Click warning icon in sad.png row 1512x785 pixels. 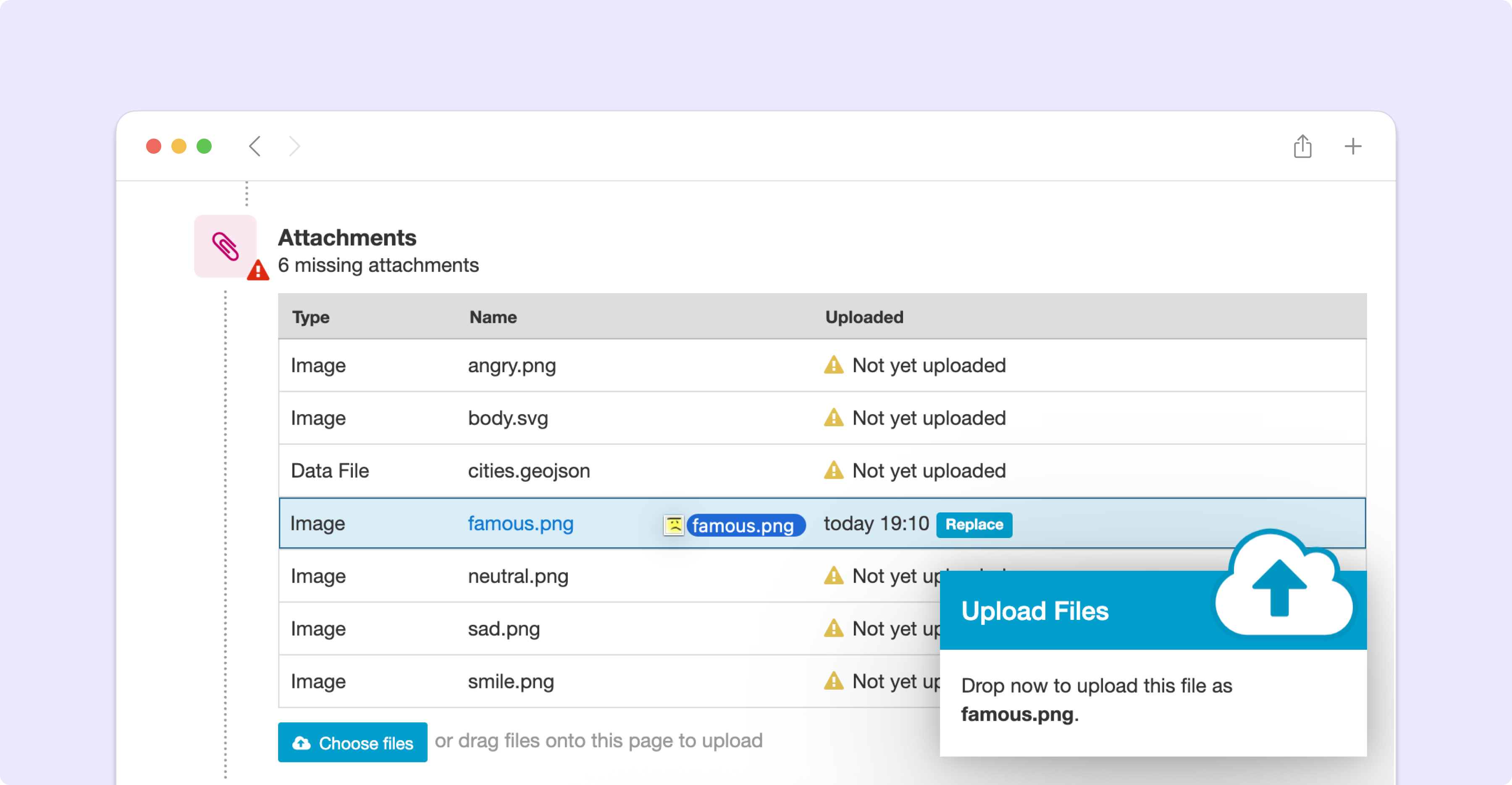point(833,628)
